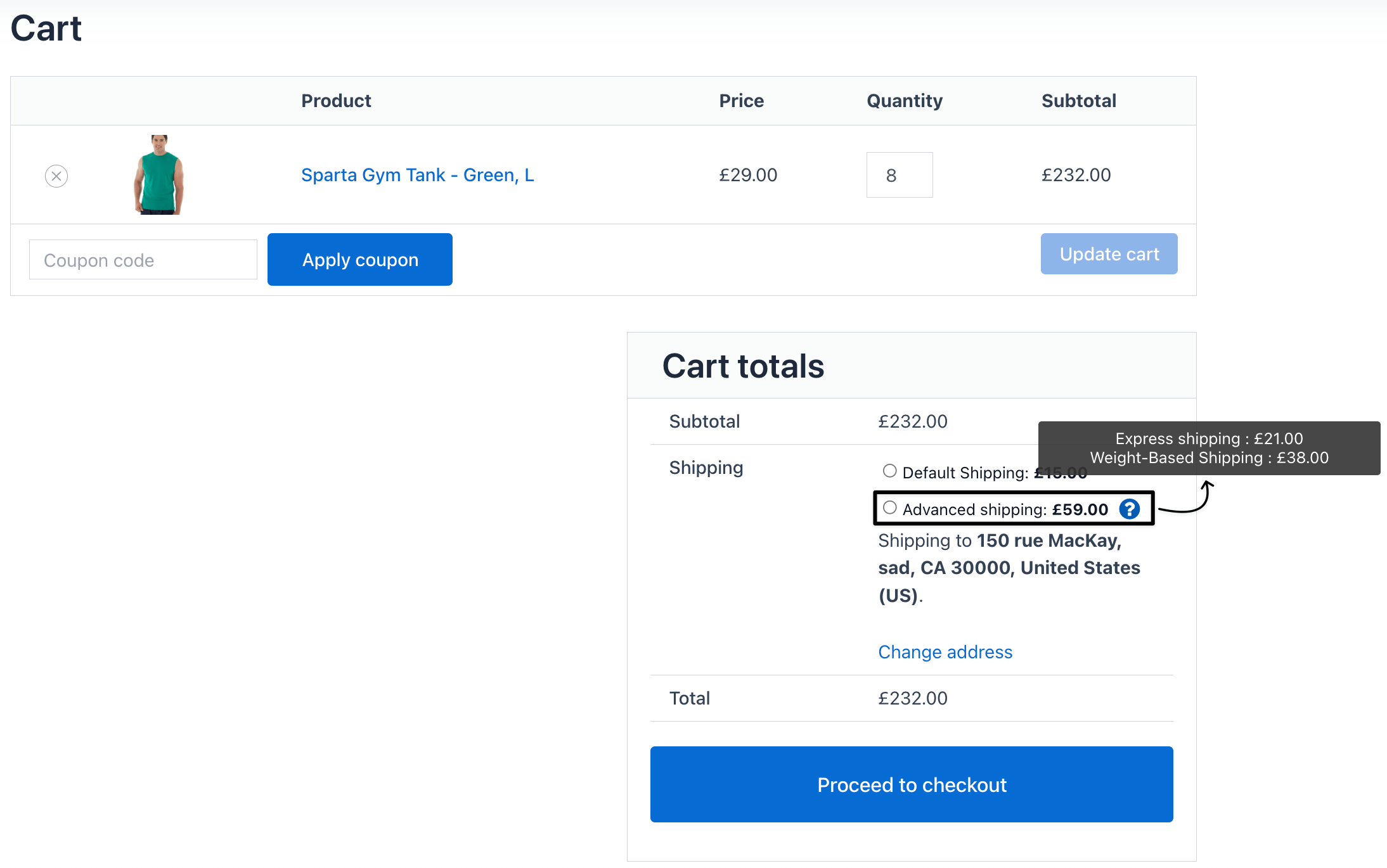Viewport: 1387px width, 868px height.
Task: Proceed to checkout
Action: (911, 784)
